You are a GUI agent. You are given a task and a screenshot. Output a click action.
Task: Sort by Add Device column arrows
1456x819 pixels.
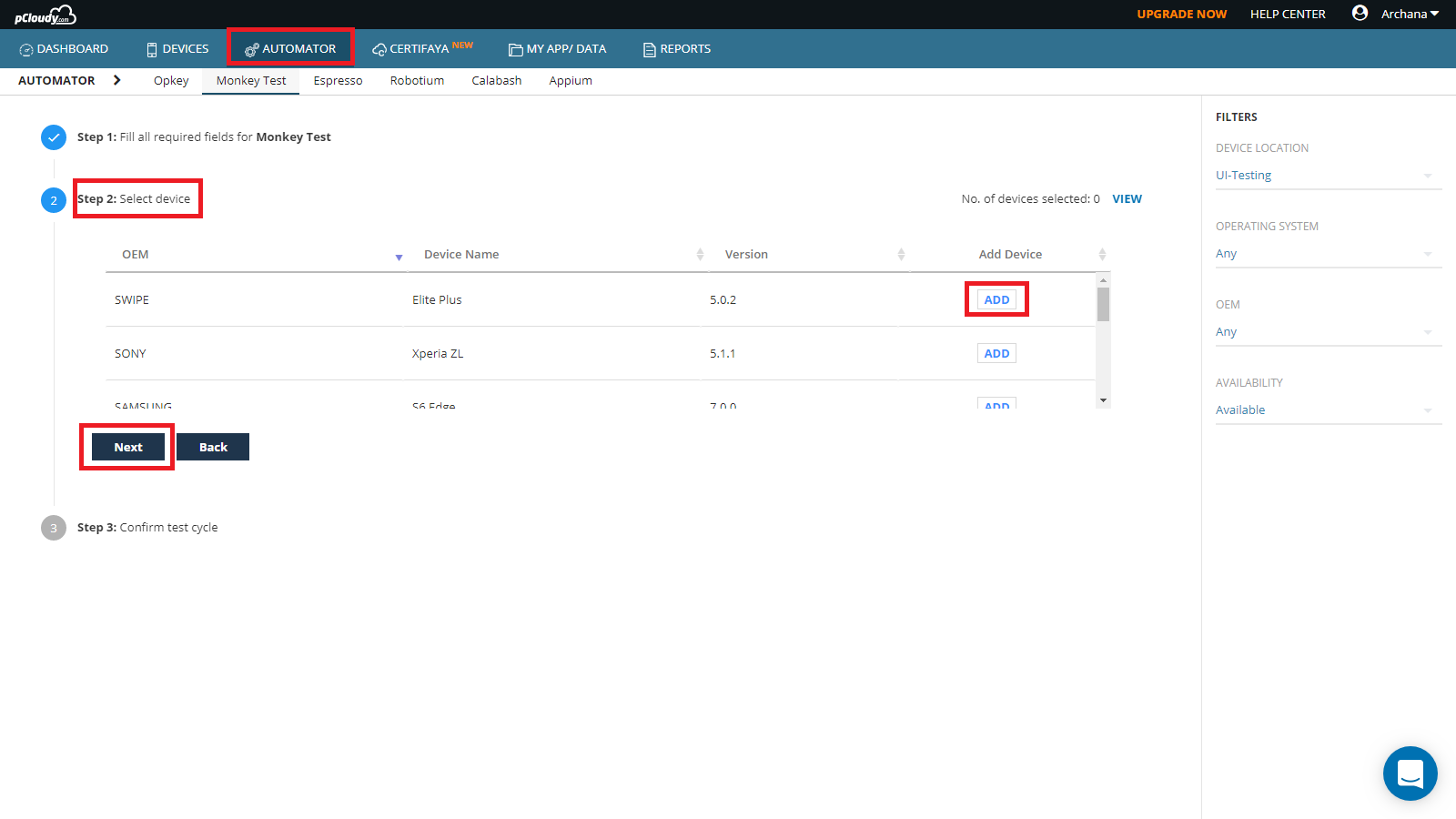[x=1102, y=255]
